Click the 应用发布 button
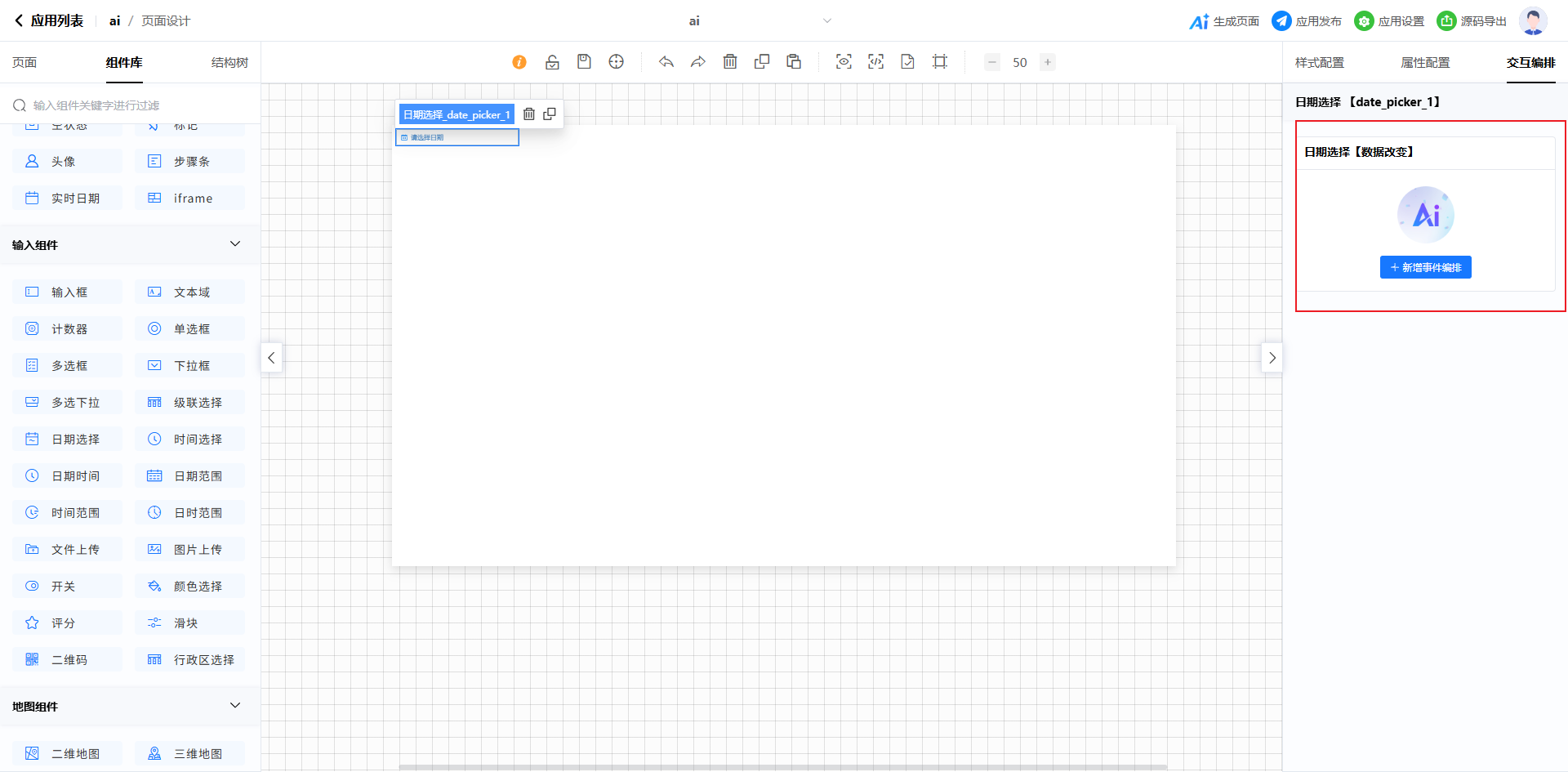Screen dimensions: 1568x772 point(1307,21)
